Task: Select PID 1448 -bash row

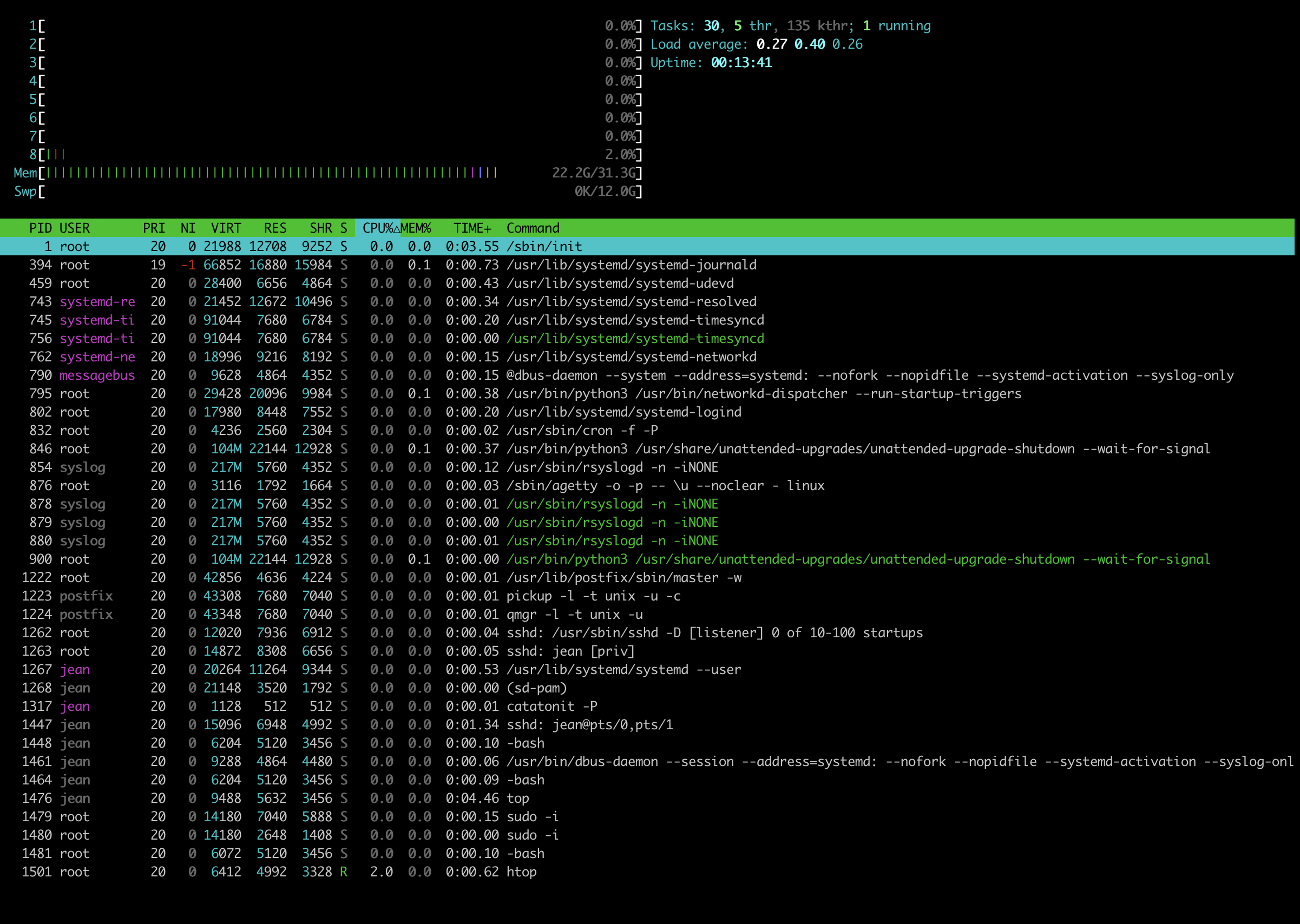Action: click(x=647, y=743)
